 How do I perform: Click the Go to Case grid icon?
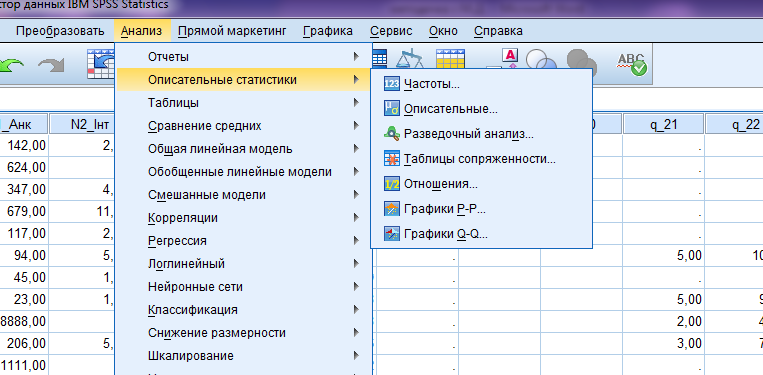point(100,64)
